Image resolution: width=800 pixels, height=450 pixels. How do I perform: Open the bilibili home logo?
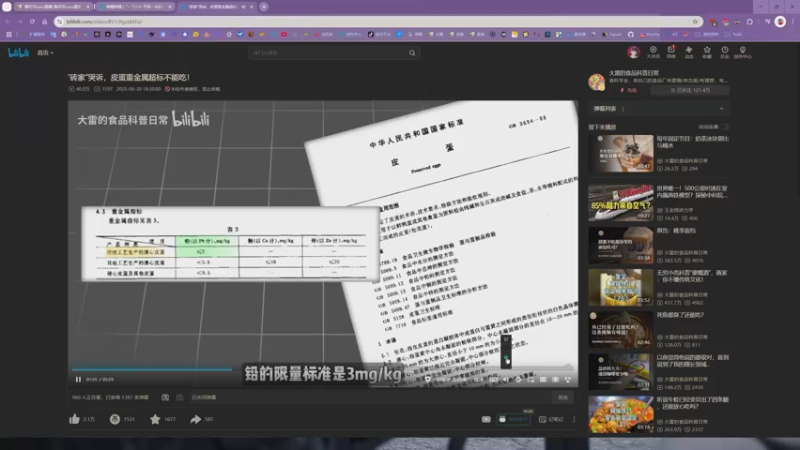[x=18, y=53]
